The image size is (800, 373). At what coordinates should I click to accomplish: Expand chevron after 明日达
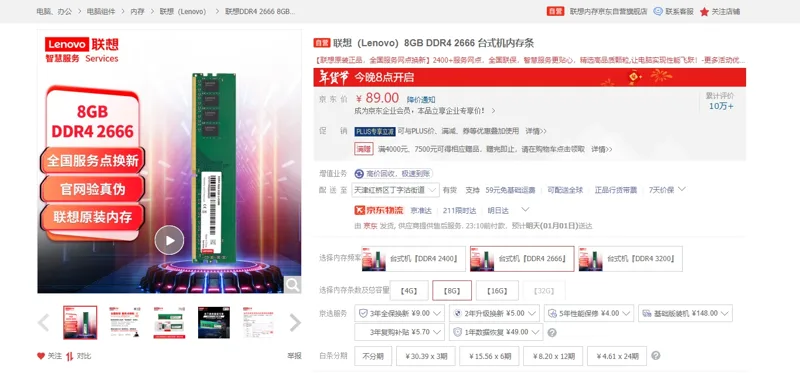pyautogui.click(x=525, y=210)
